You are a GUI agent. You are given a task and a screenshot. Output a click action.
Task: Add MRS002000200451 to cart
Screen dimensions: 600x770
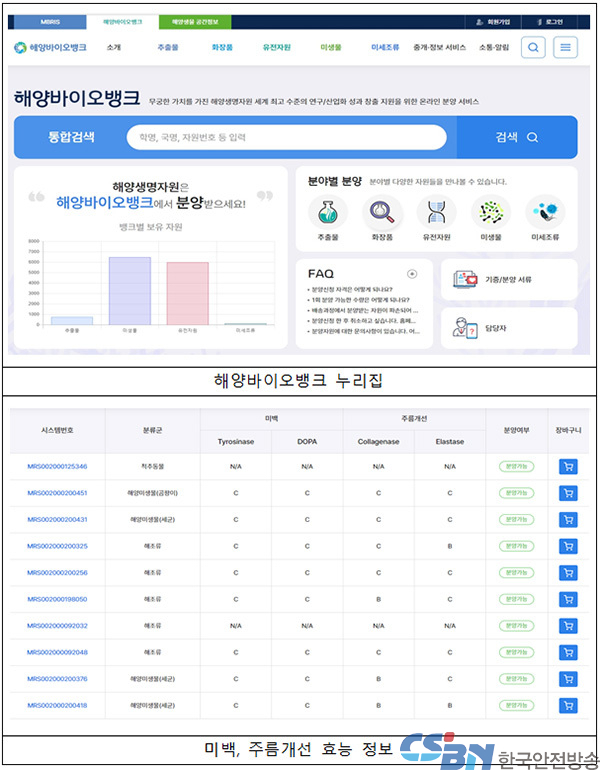click(x=568, y=493)
